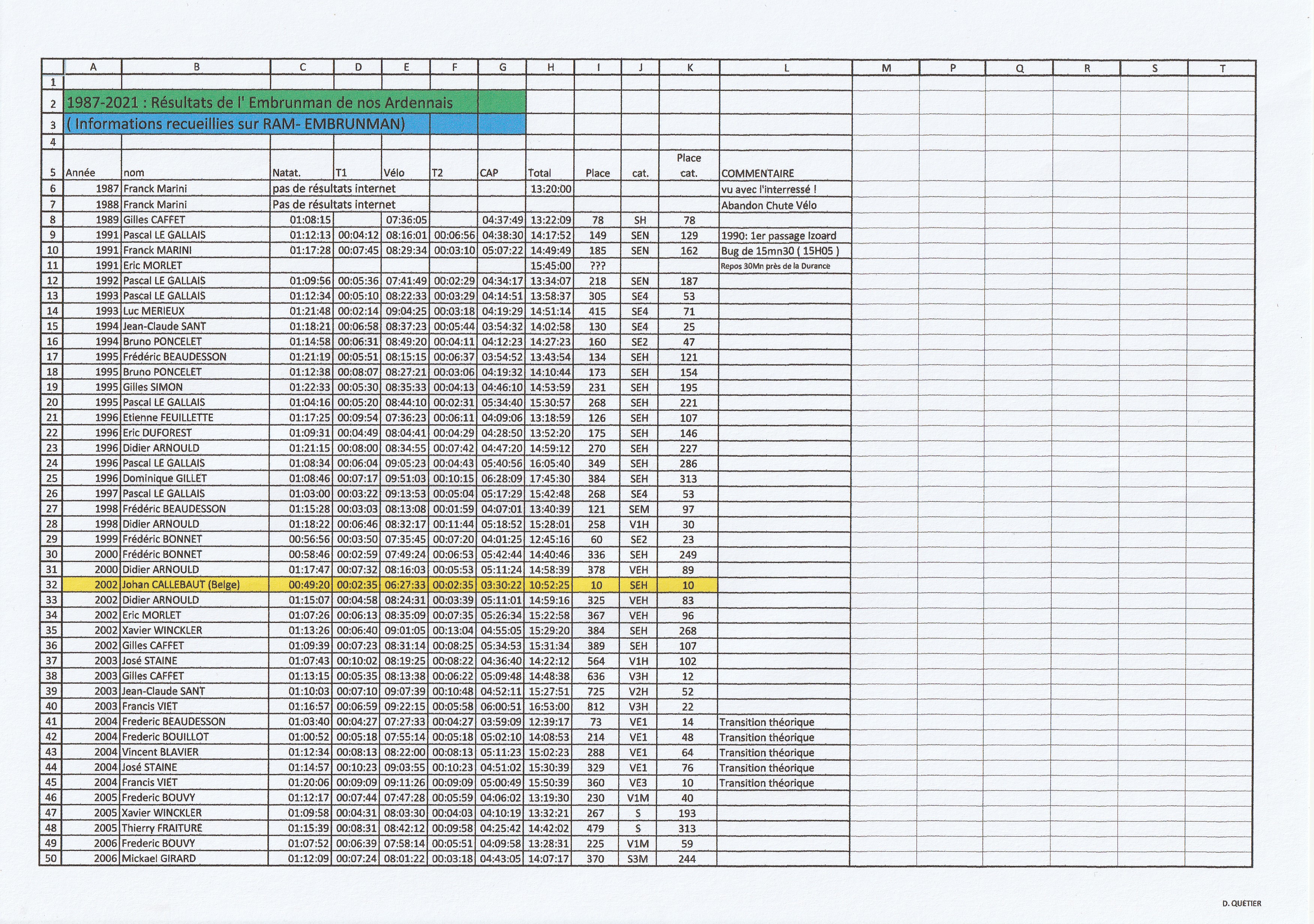The height and width of the screenshot is (924, 1314).
Task: Click row 32 header number
Action: (x=51, y=585)
